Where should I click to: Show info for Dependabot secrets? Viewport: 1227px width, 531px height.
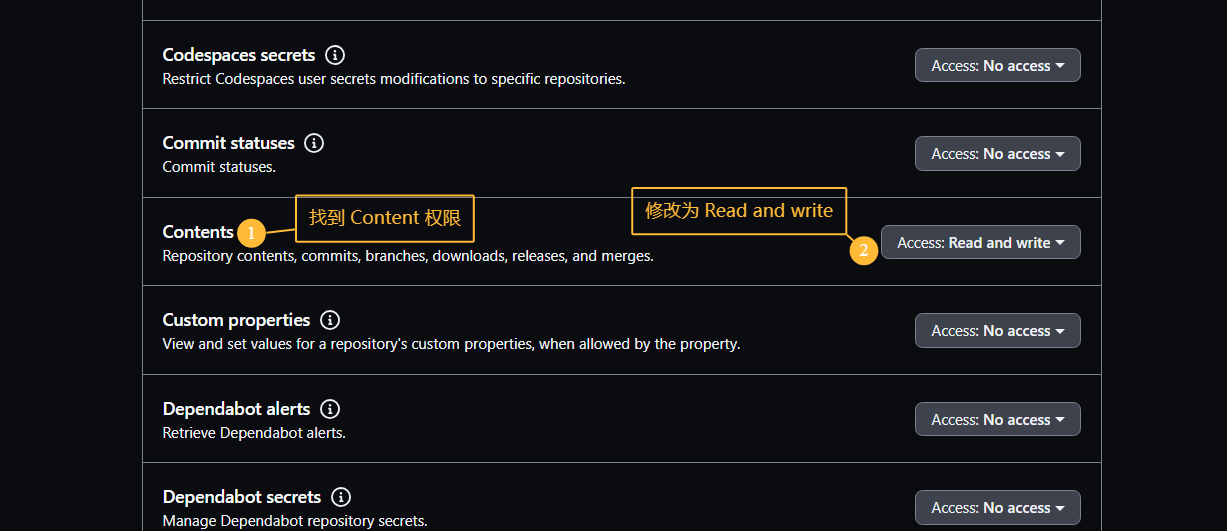pos(341,497)
